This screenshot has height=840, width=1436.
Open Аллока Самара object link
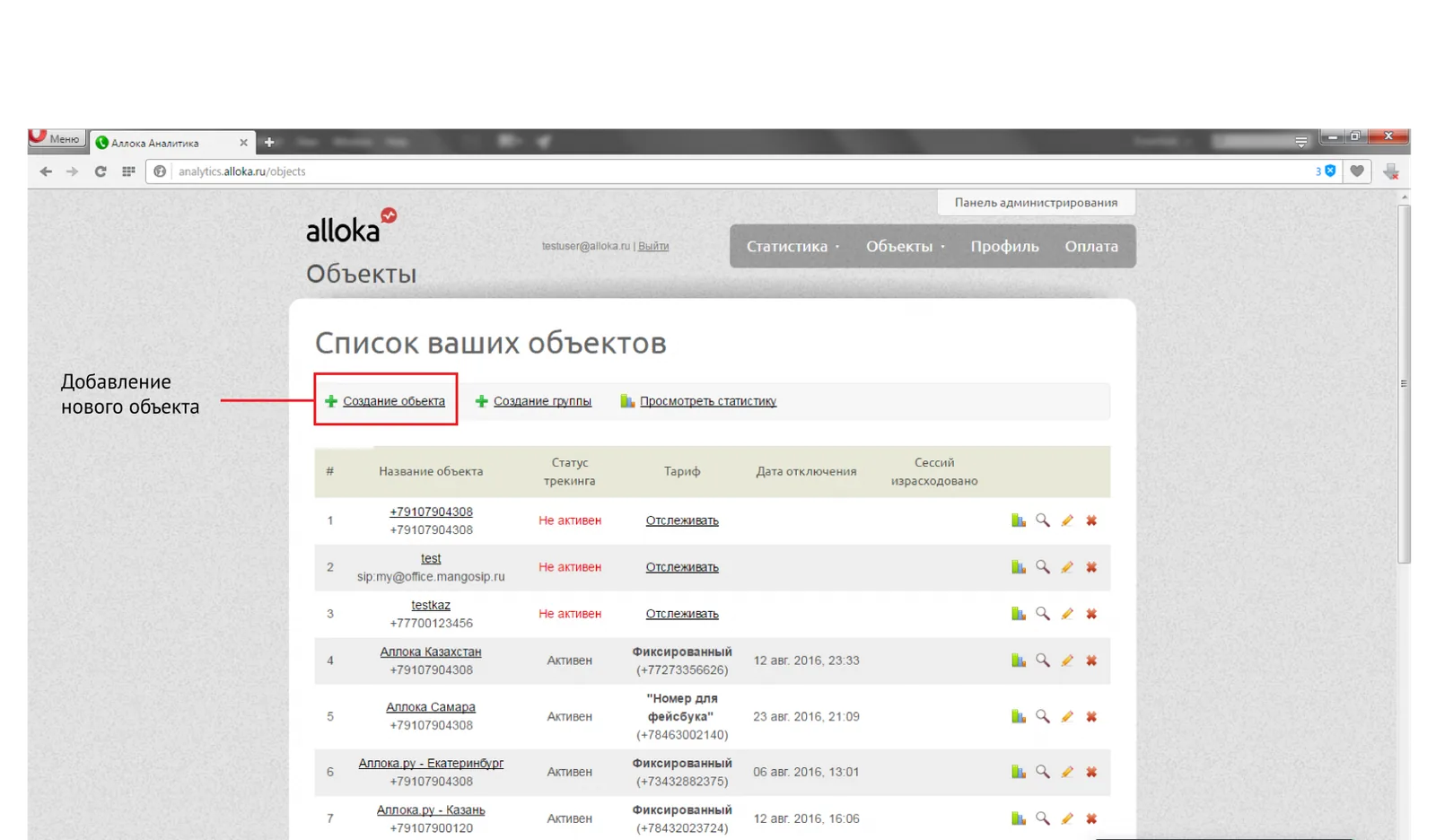pyautogui.click(x=431, y=707)
